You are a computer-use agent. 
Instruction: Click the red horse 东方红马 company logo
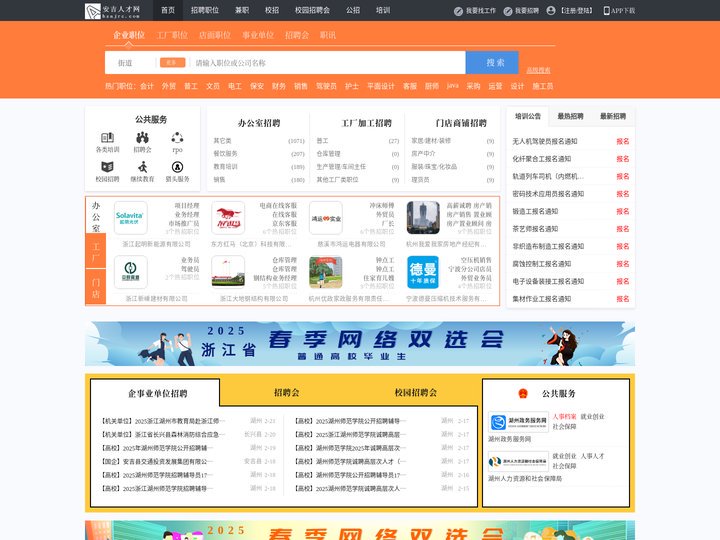click(x=228, y=218)
